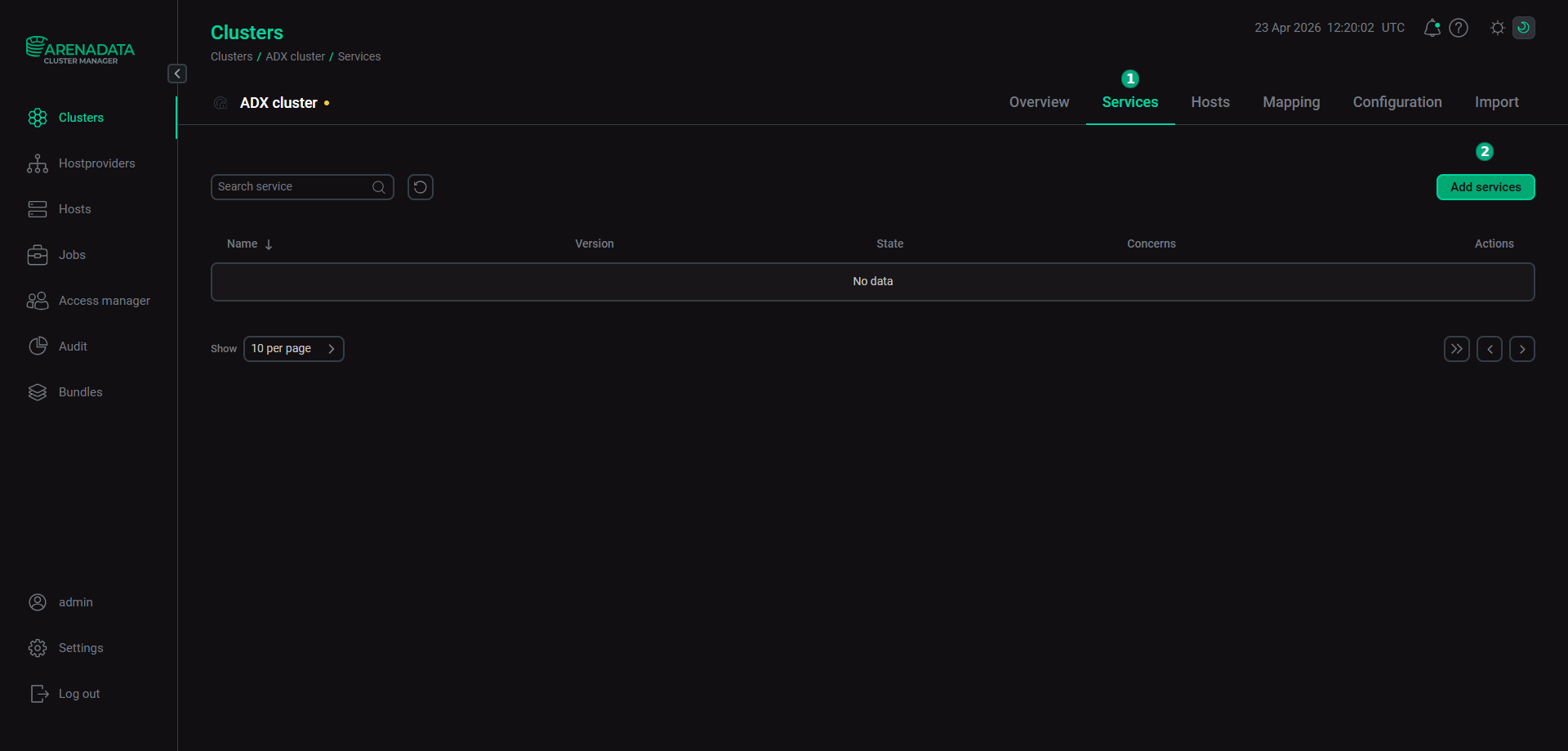This screenshot has width=1568, height=751.
Task: Click the Arenadata Cluster Manager logo
Action: [80, 50]
